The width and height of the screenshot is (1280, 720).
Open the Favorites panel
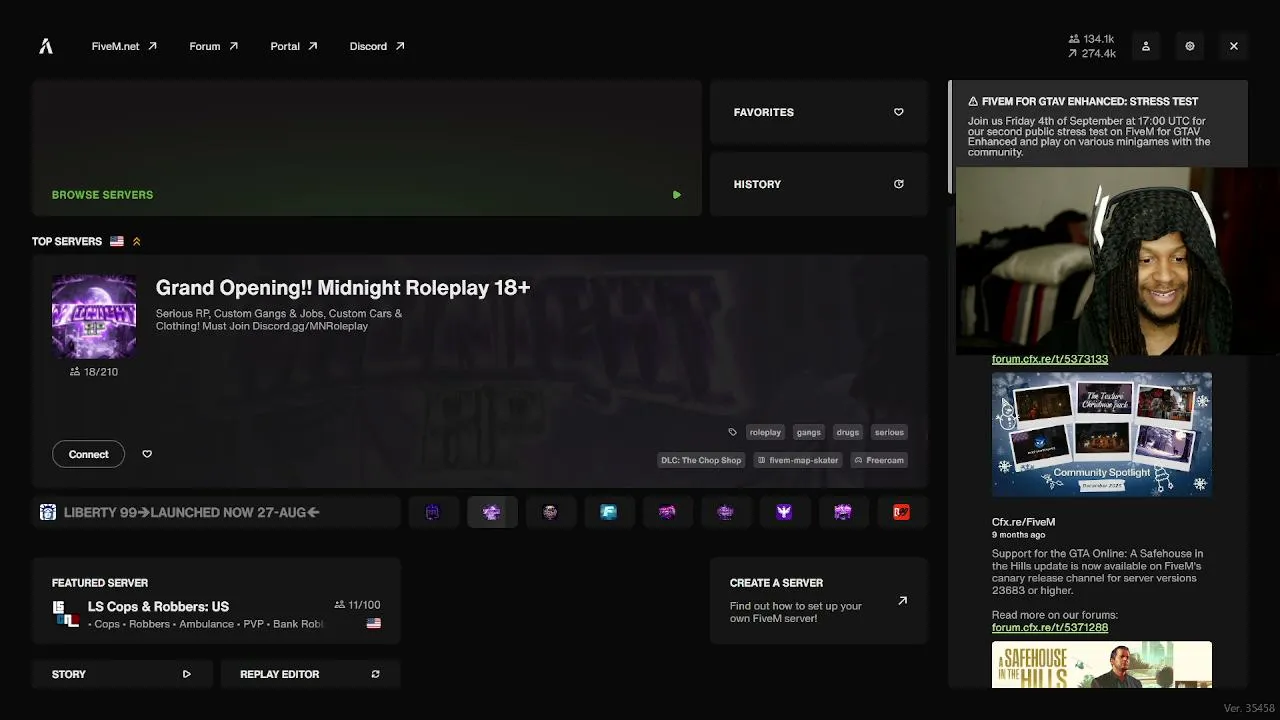coord(819,112)
